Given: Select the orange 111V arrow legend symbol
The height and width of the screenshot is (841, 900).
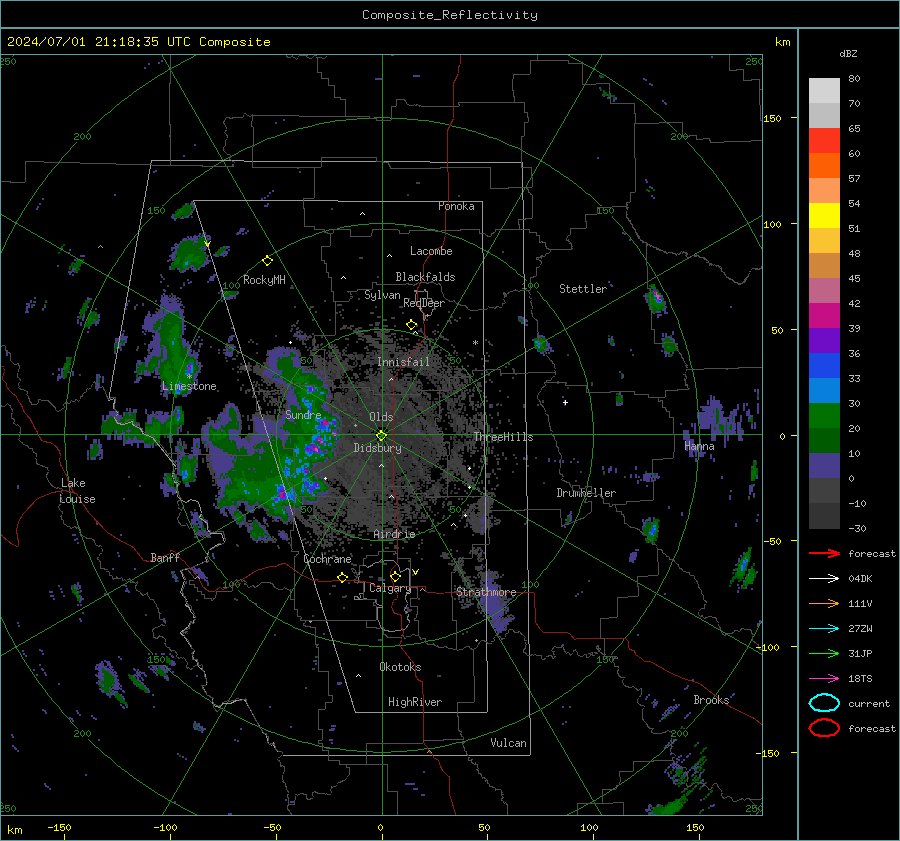Looking at the screenshot, I should coord(824,603).
